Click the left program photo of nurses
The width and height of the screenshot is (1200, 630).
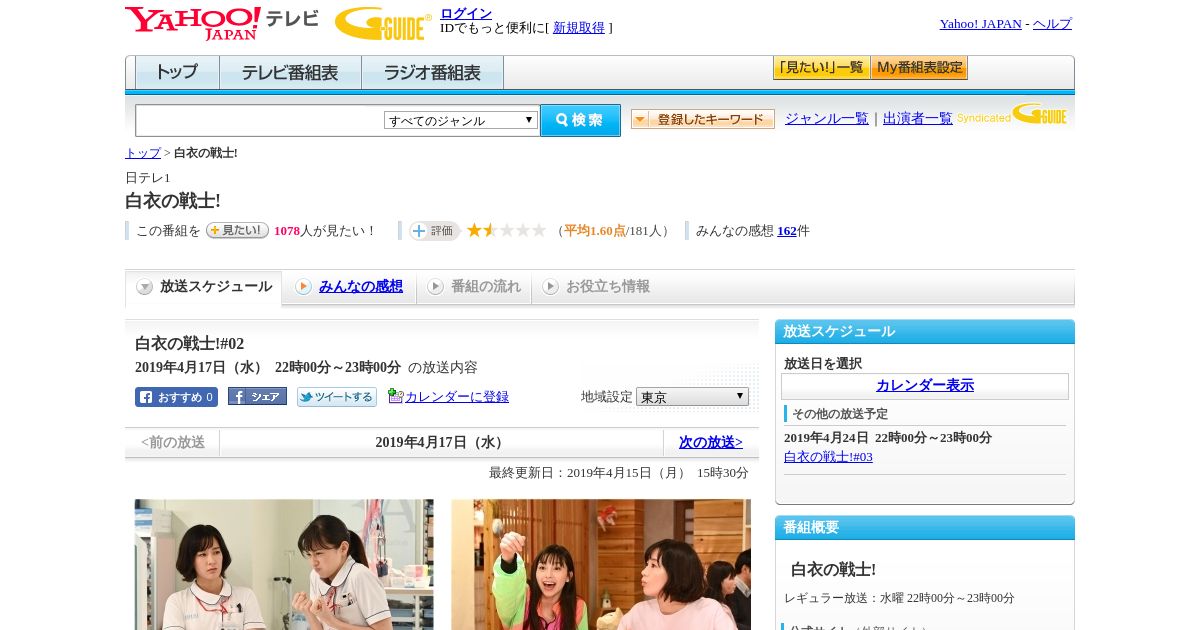click(284, 564)
